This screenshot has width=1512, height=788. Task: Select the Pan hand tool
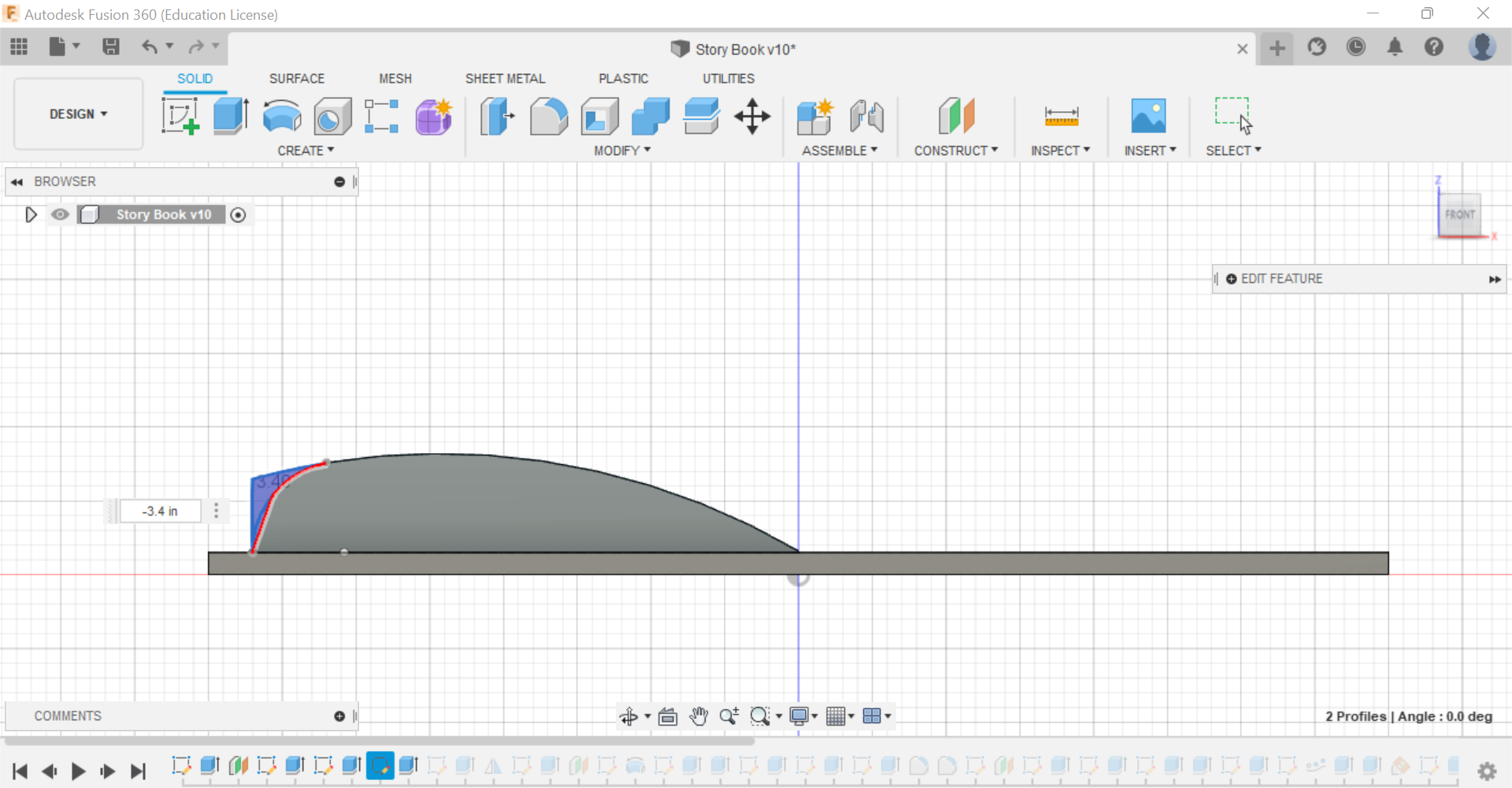click(699, 716)
